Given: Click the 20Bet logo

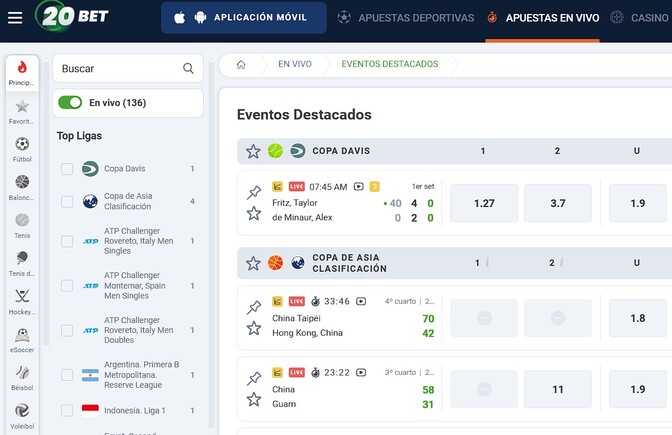Looking at the screenshot, I should (x=72, y=16).
